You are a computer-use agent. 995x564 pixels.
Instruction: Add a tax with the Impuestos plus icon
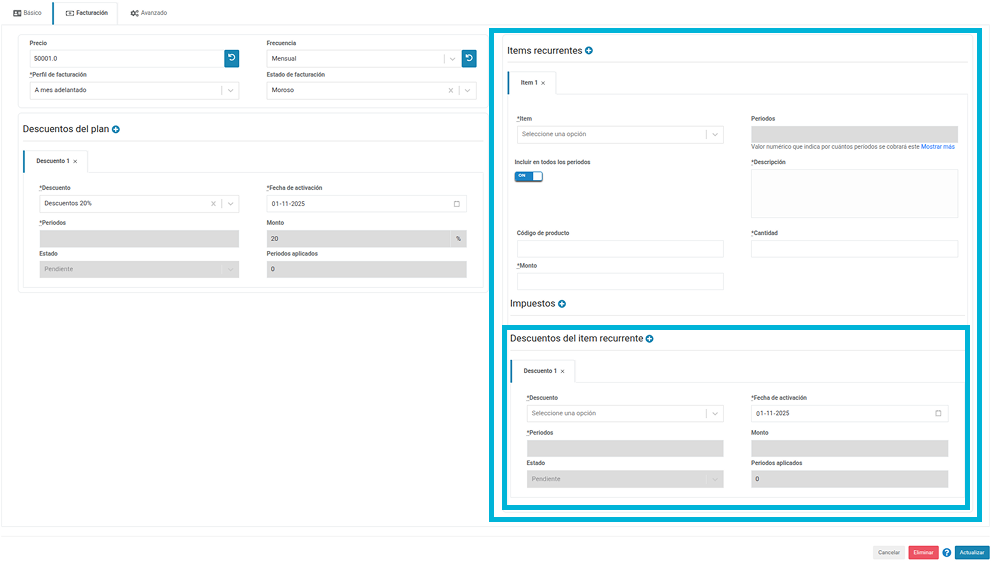point(562,304)
